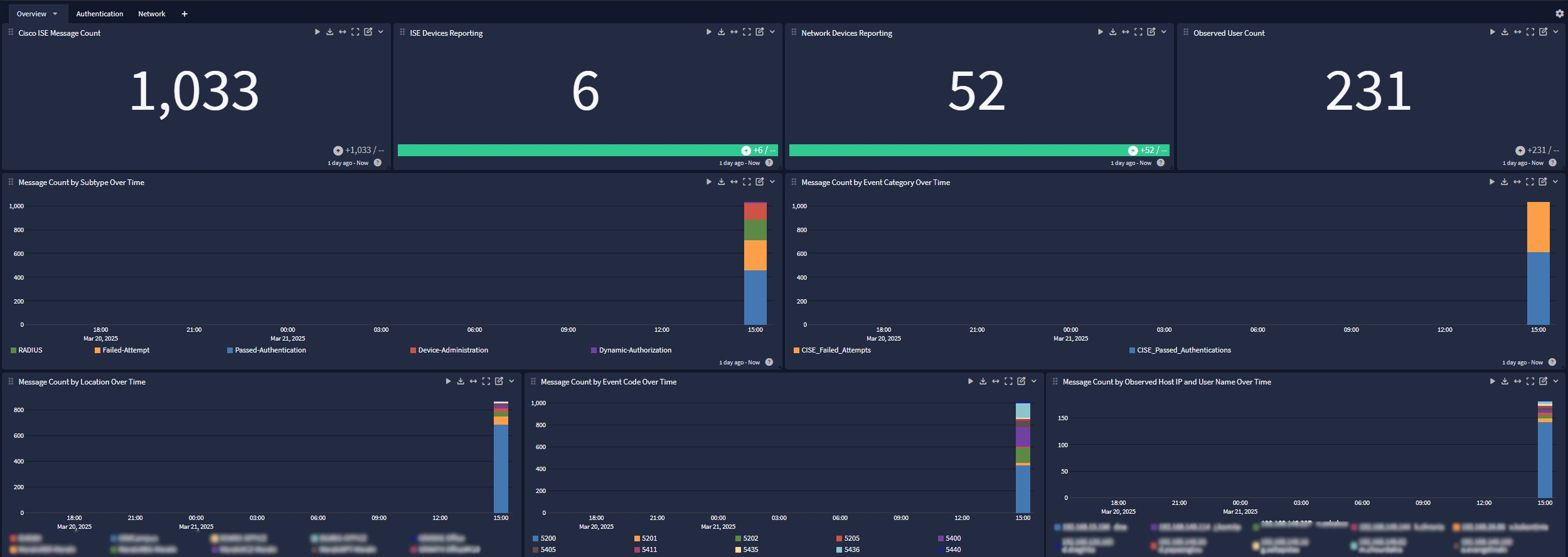1568x557 pixels.
Task: Switch to the Authentication tab
Action: click(99, 14)
